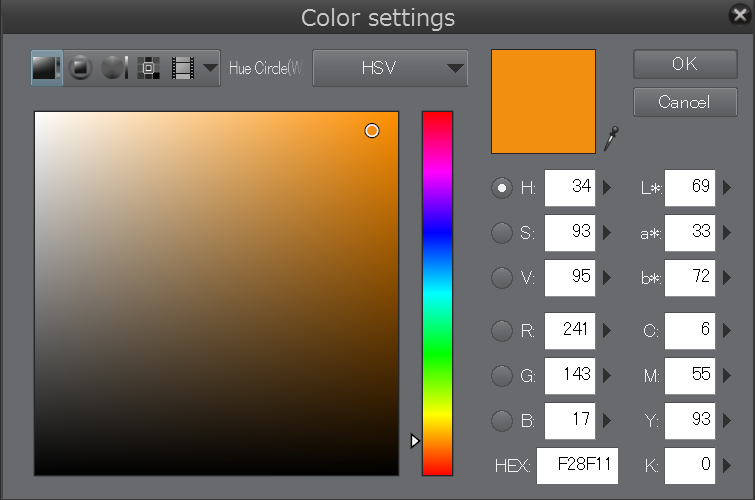Click the orange current color preview swatch
This screenshot has height=500, width=755.
click(543, 101)
